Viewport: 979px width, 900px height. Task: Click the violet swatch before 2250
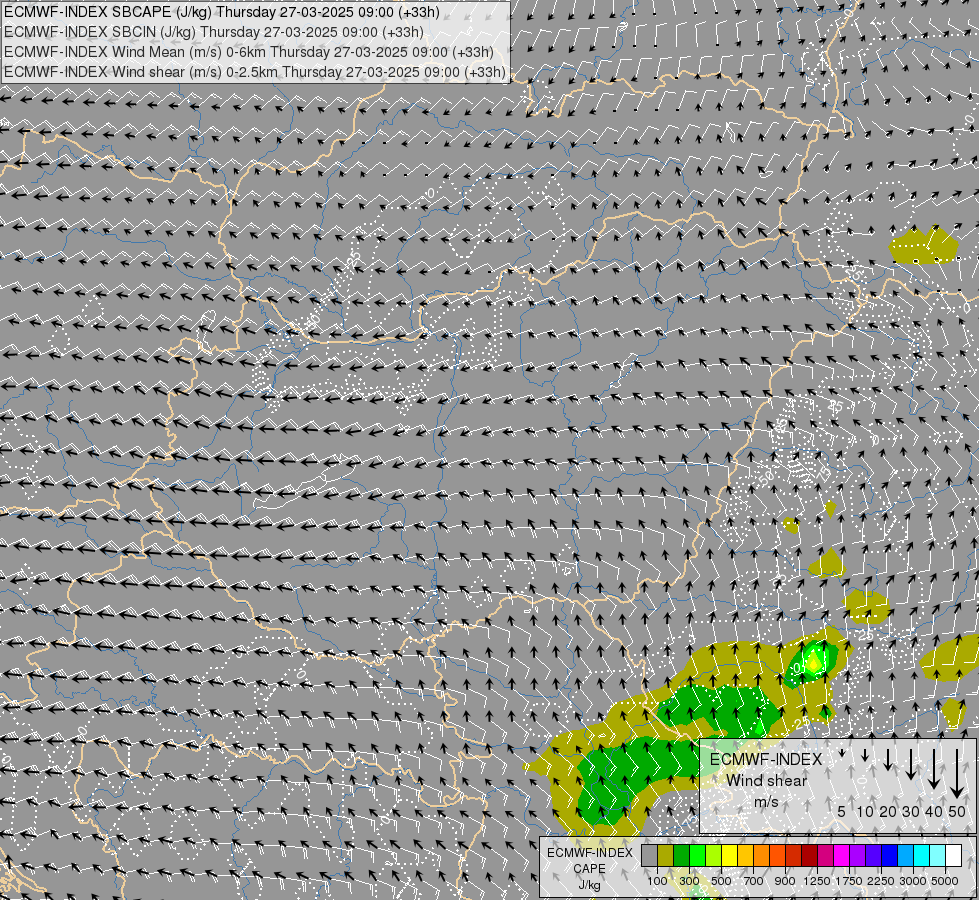(x=874, y=856)
